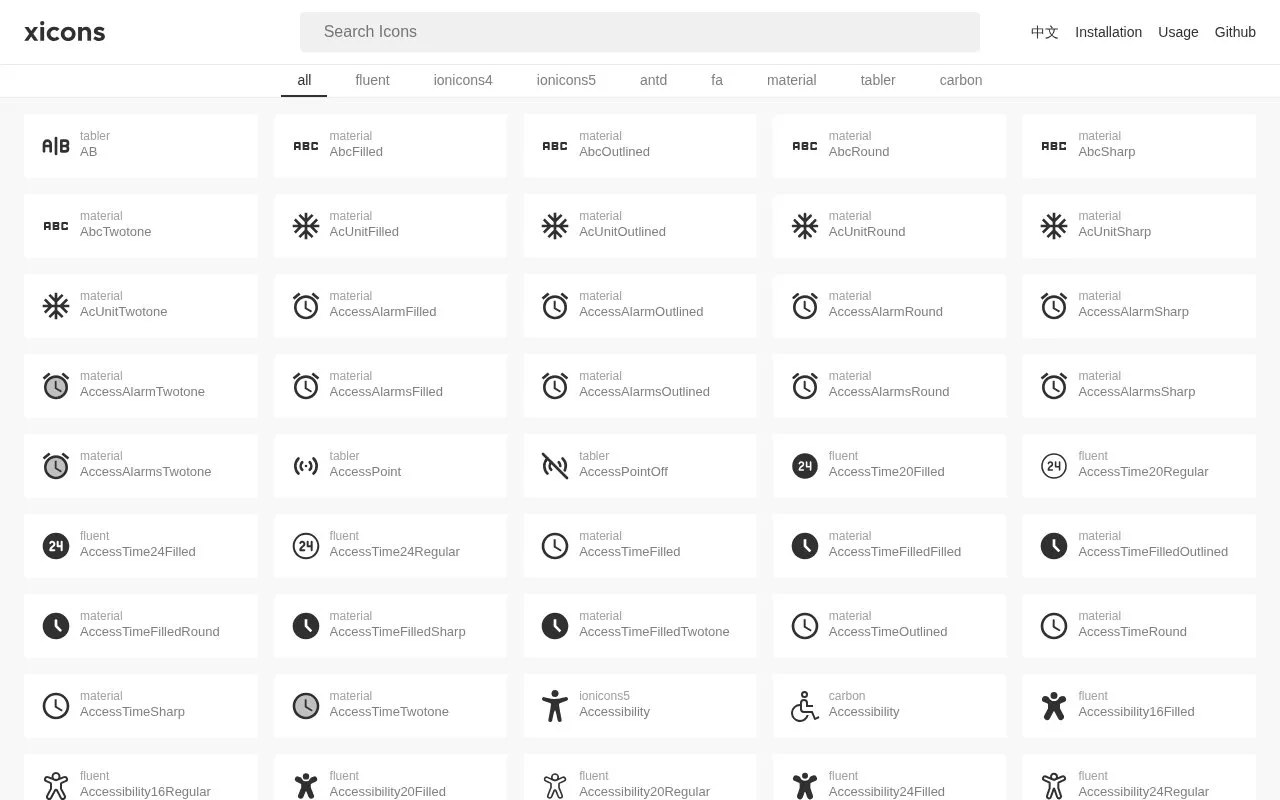Choose the AbcFilled icon
Screen dimensions: 1280x800
coord(306,146)
